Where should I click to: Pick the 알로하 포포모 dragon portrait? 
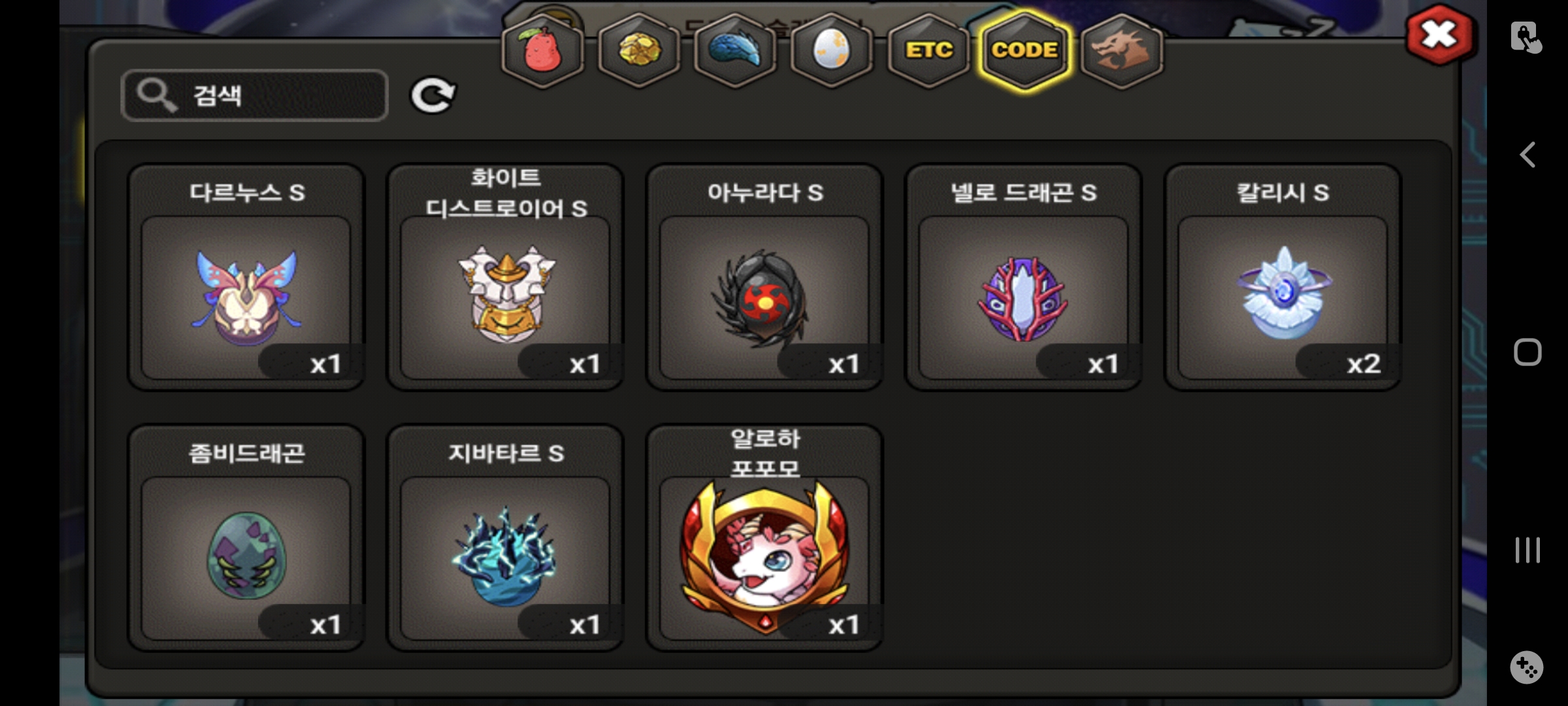pos(764,538)
